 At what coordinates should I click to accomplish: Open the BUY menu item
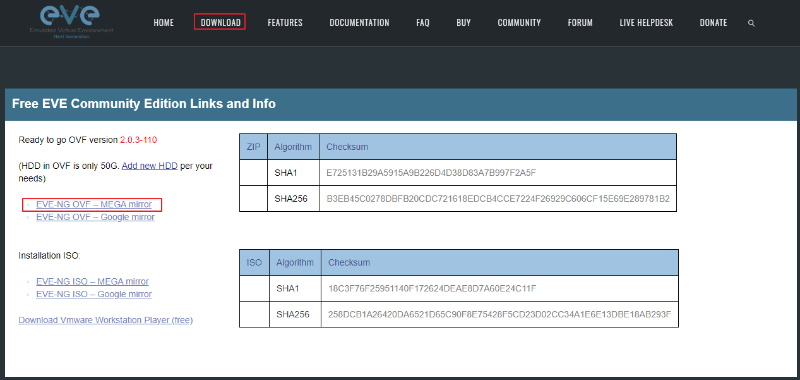click(x=463, y=23)
